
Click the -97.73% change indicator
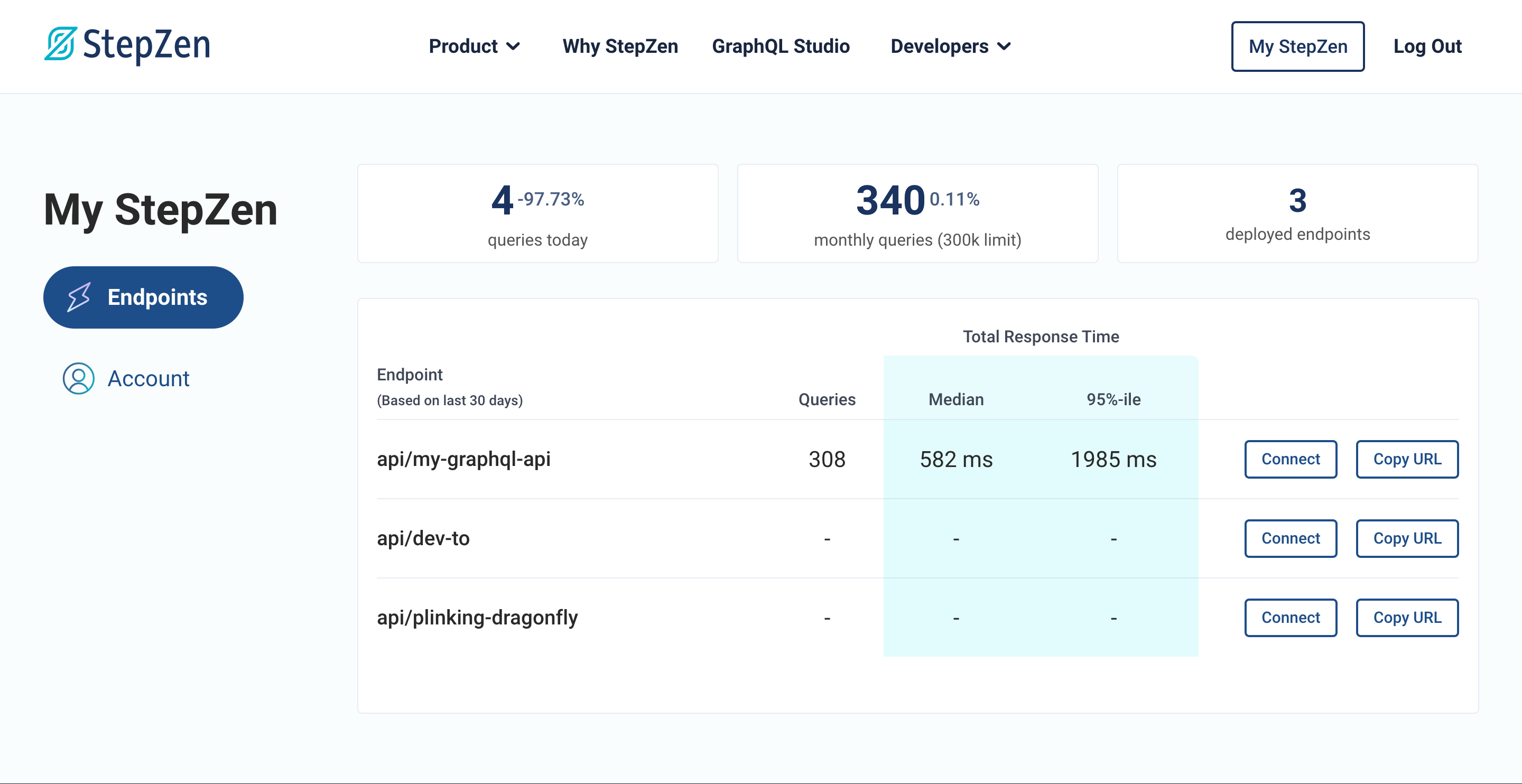(551, 199)
